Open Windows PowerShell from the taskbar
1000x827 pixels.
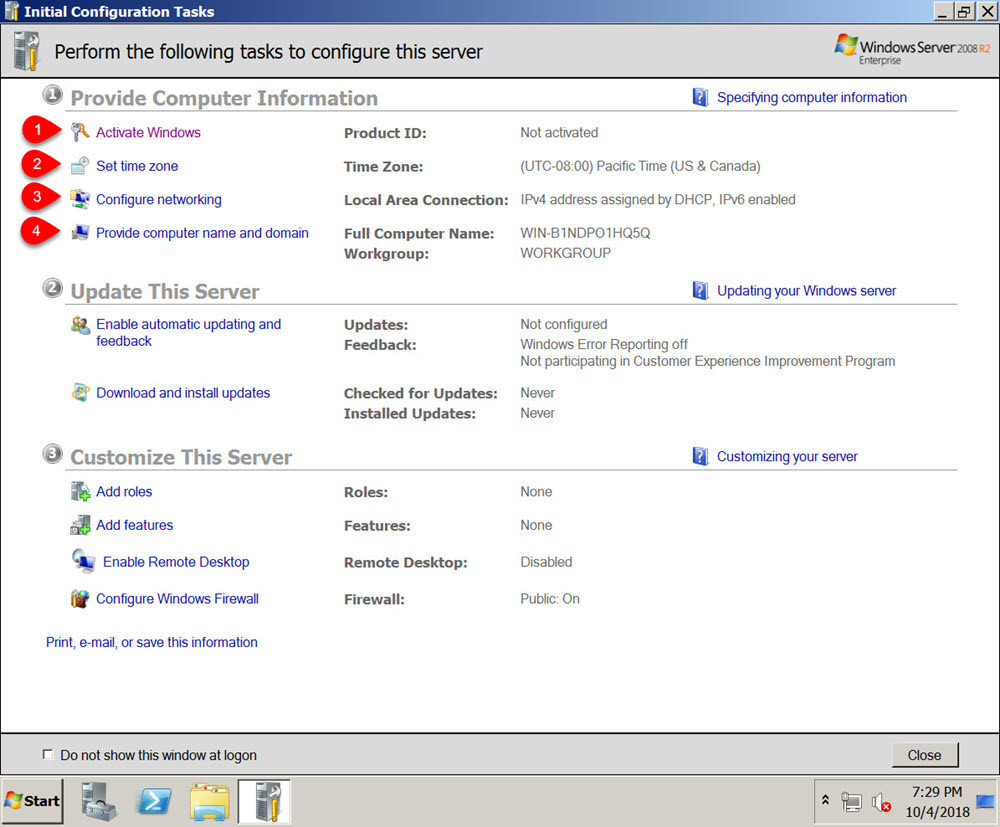[153, 801]
